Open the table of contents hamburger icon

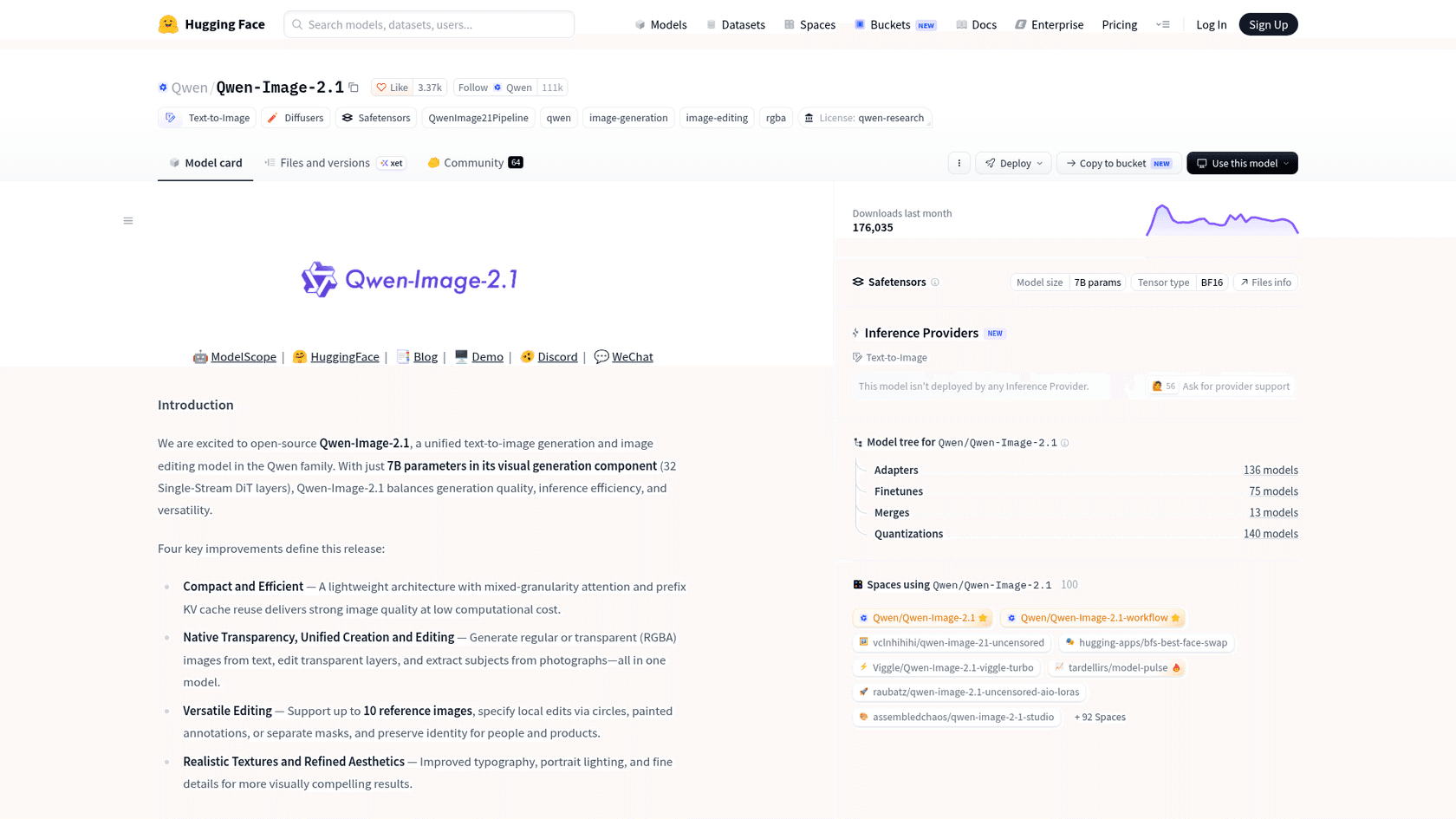click(128, 221)
